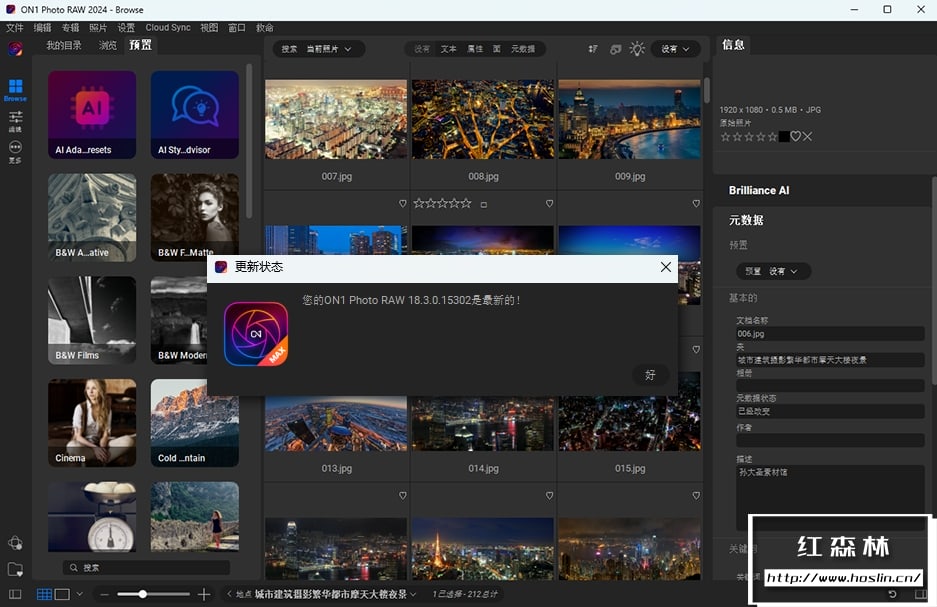Click the undo reset icon at bottom right
The height and width of the screenshot is (607, 937).
coord(892,594)
